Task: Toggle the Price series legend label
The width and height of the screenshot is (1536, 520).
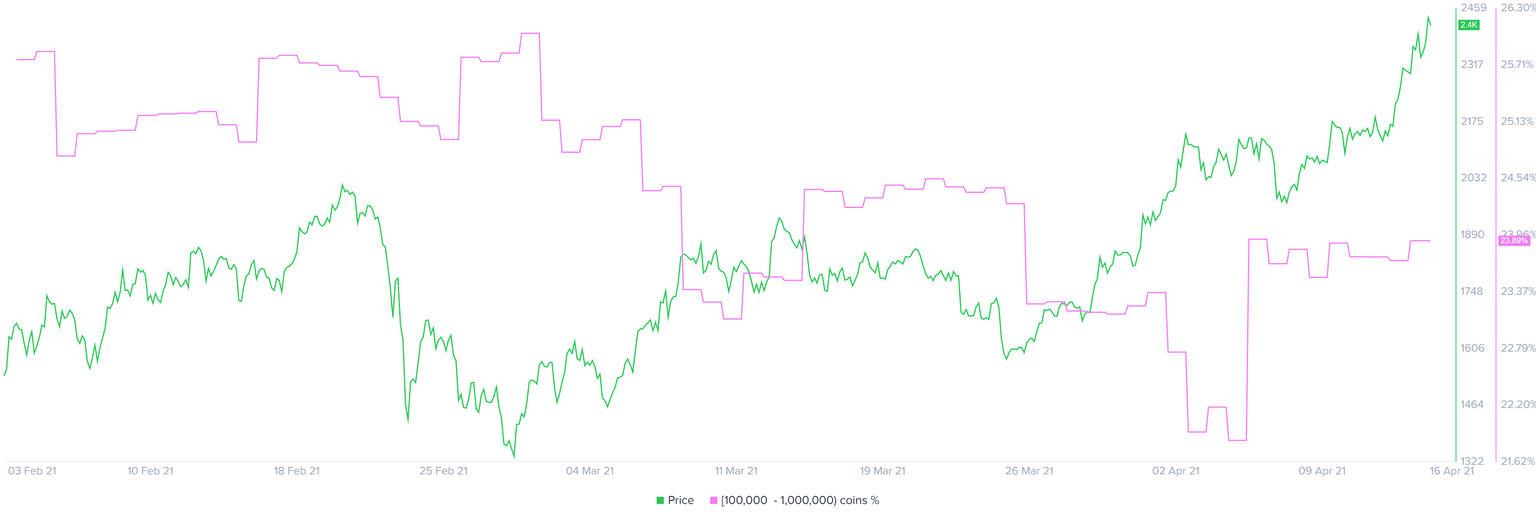Action: click(x=680, y=500)
